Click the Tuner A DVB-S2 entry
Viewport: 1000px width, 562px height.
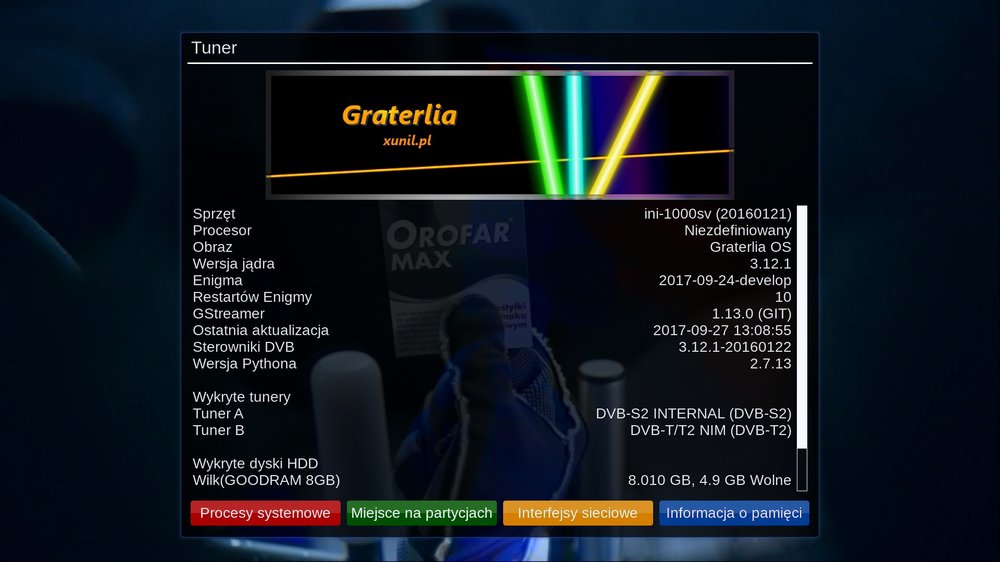492,413
